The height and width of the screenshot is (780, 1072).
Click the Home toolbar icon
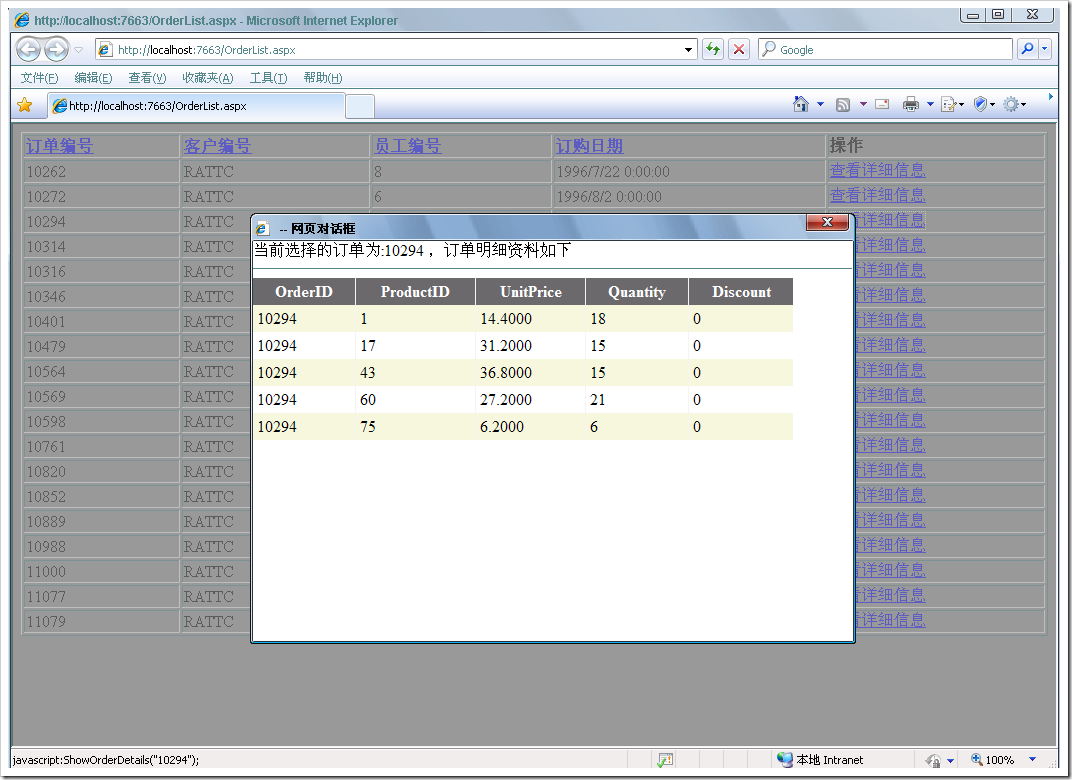pos(800,104)
